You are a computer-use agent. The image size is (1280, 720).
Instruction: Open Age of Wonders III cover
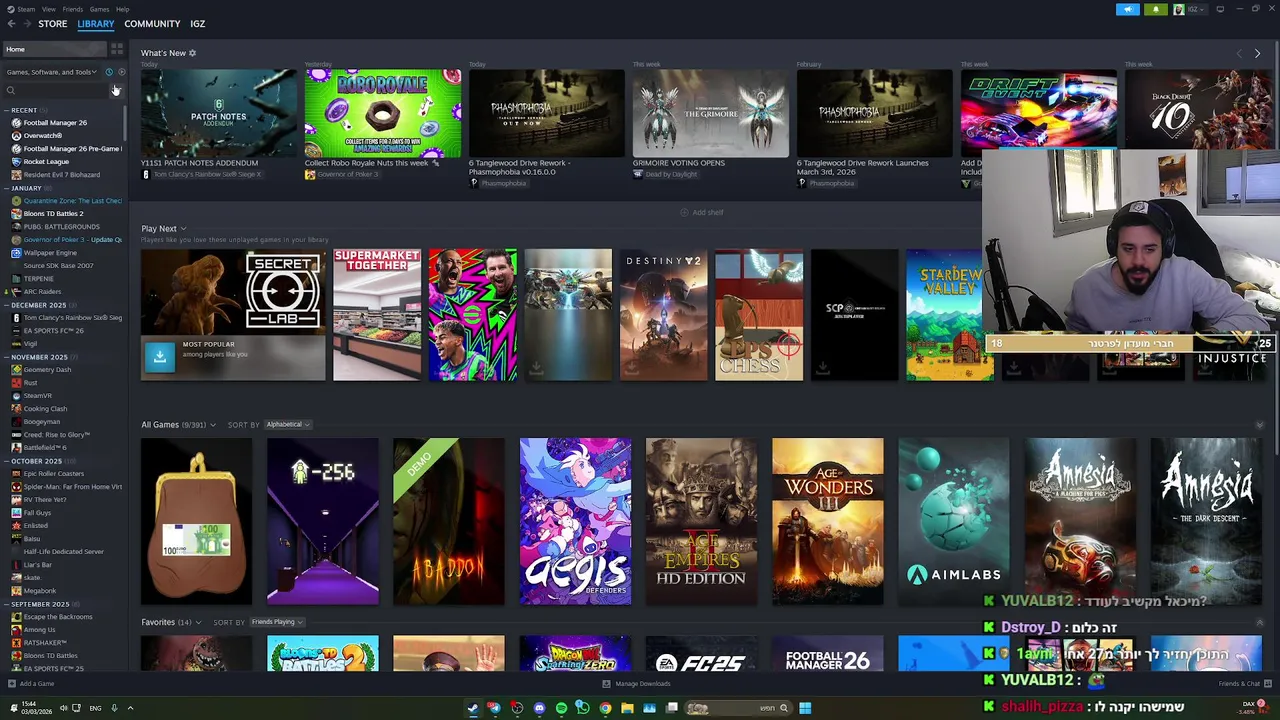point(828,521)
